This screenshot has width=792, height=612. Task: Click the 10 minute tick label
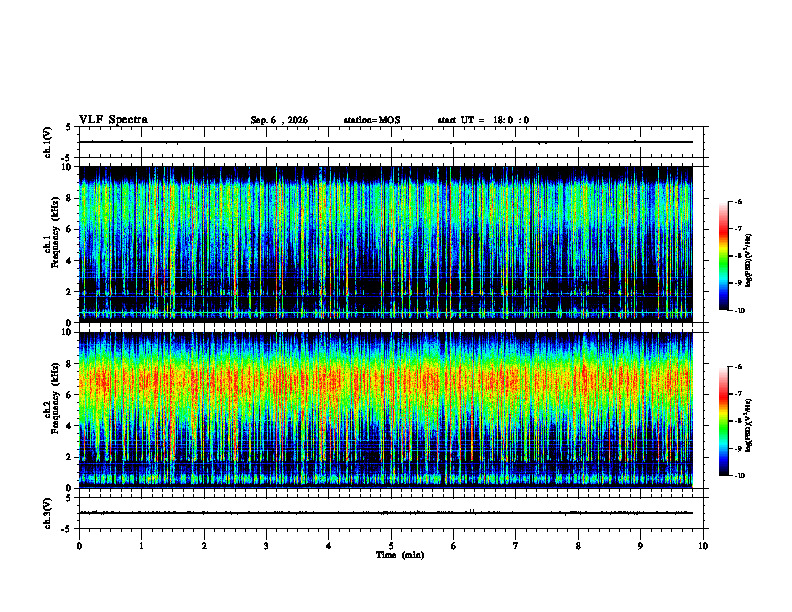[703, 546]
